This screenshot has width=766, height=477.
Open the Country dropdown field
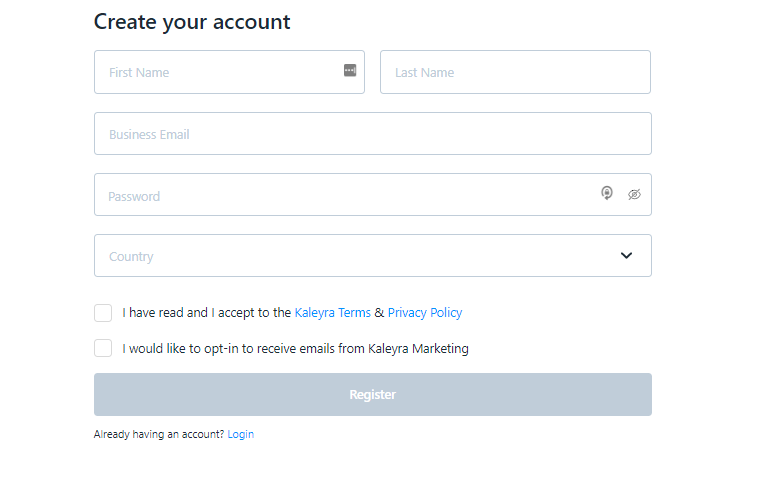(373, 256)
